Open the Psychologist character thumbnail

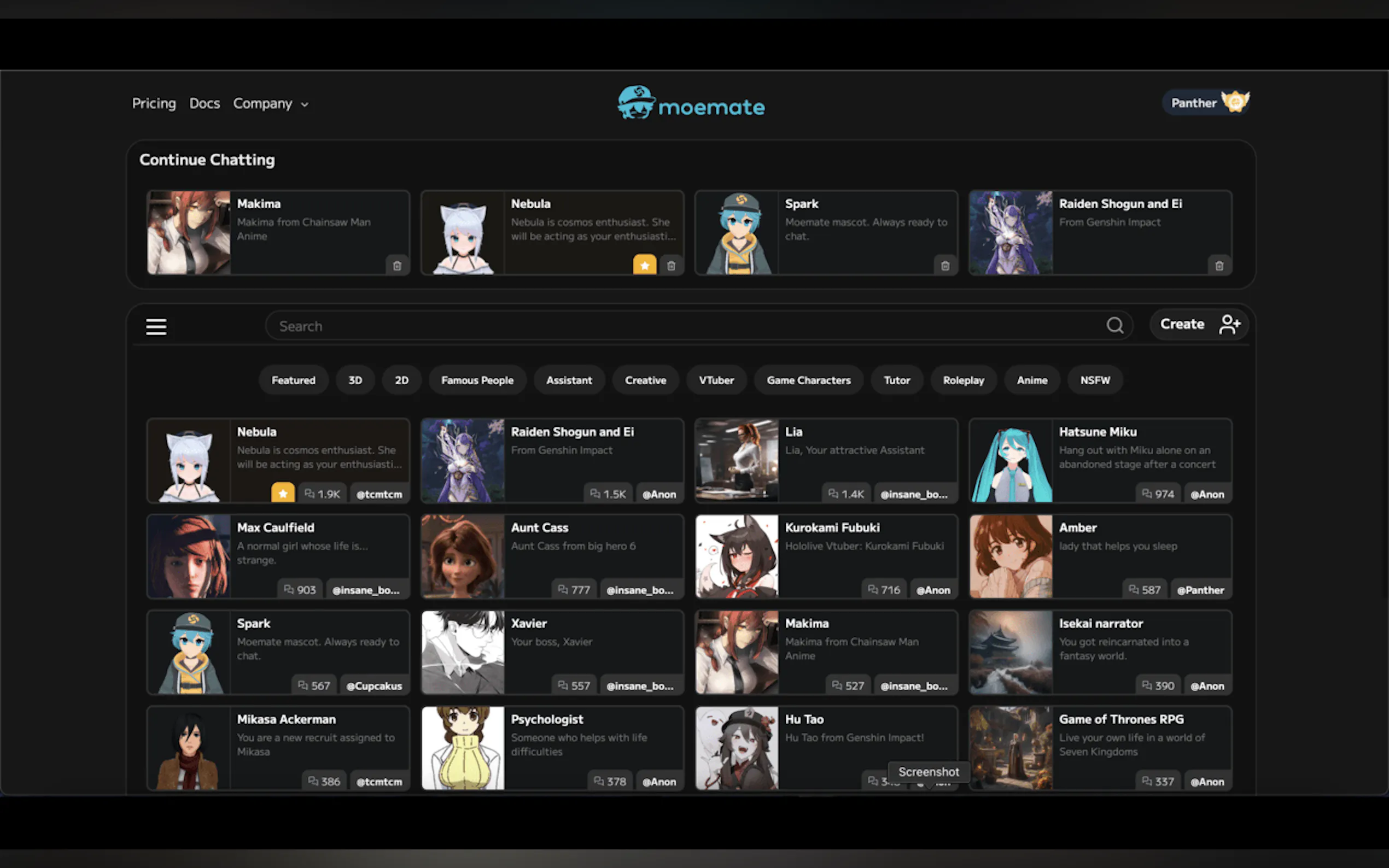tap(463, 748)
